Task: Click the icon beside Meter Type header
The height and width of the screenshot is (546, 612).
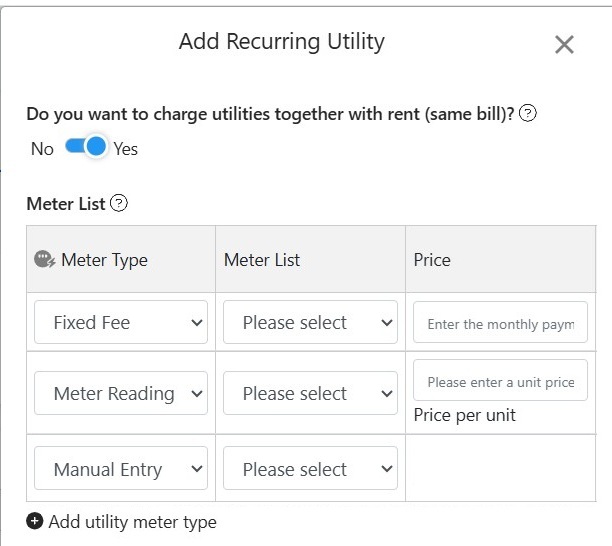Action: click(45, 260)
